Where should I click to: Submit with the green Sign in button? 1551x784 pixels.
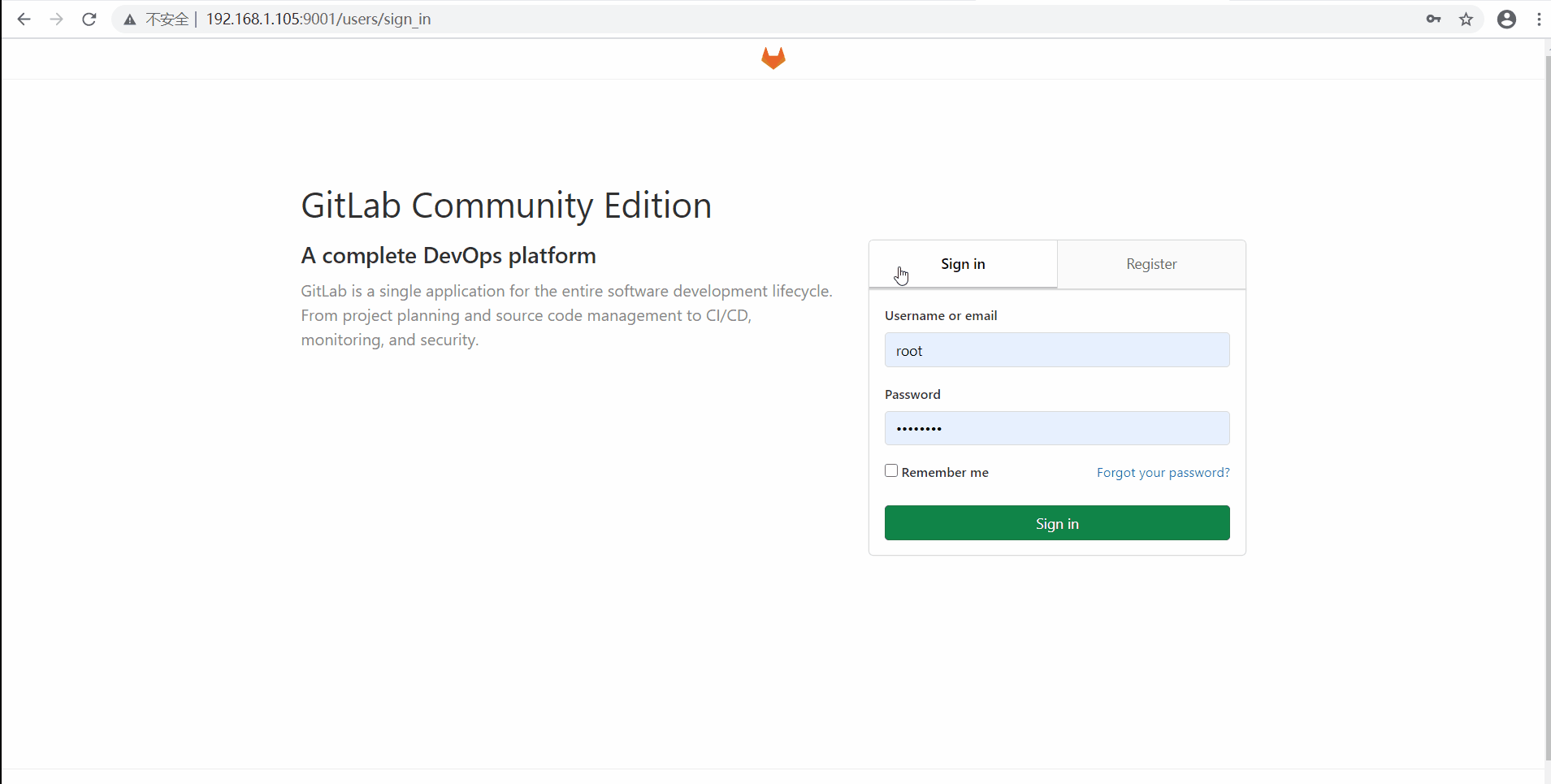click(1057, 523)
